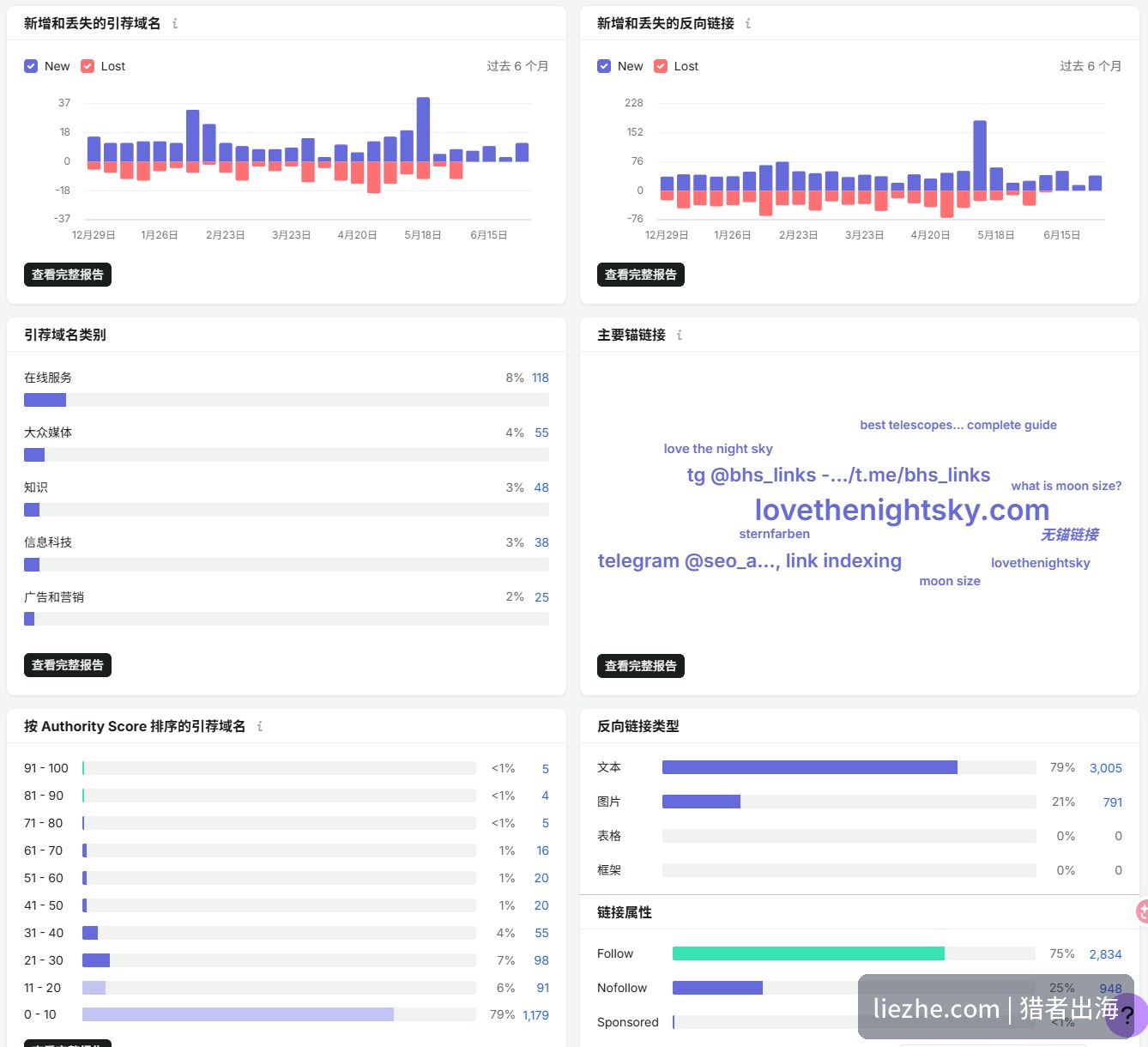Image resolution: width=1148 pixels, height=1047 pixels.
Task: Click info icon beside 新增和丢失的反向链接 title
Action: pyautogui.click(x=748, y=24)
